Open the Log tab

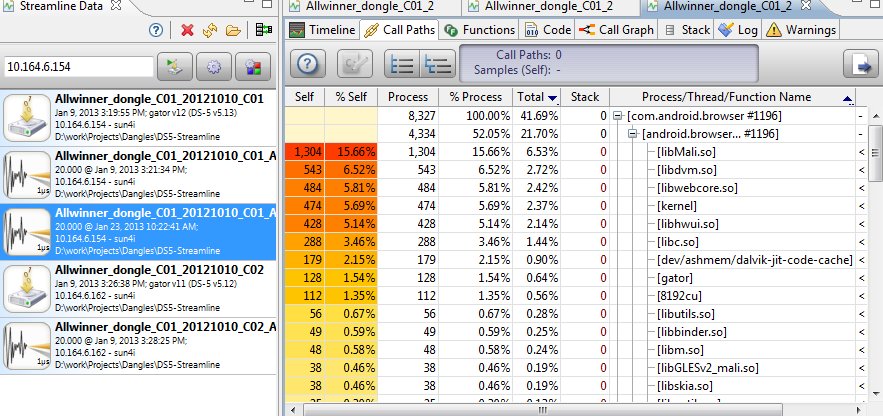tap(738, 30)
